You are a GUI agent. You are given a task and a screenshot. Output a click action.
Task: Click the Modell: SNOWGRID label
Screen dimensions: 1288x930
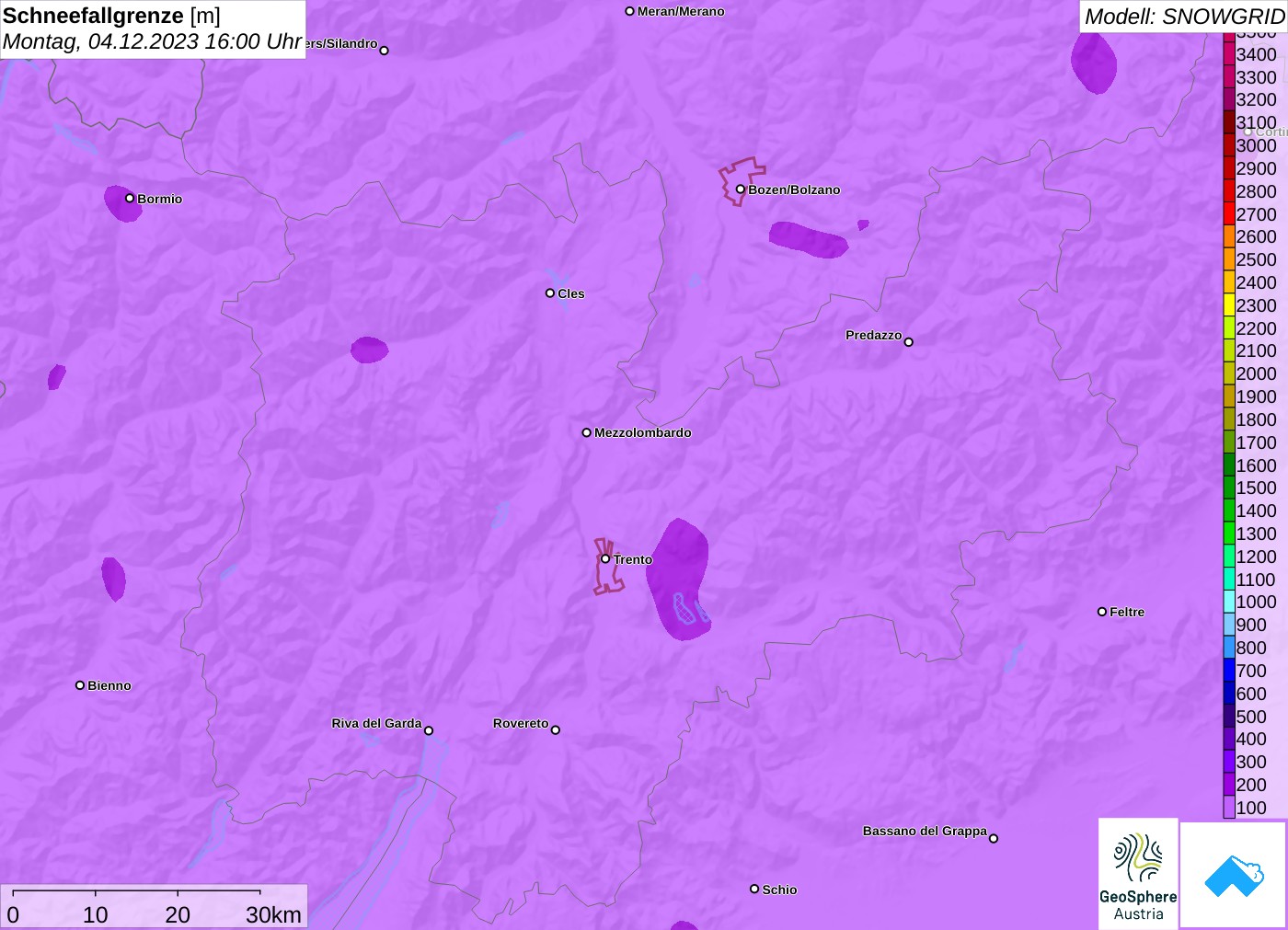pos(1184,17)
